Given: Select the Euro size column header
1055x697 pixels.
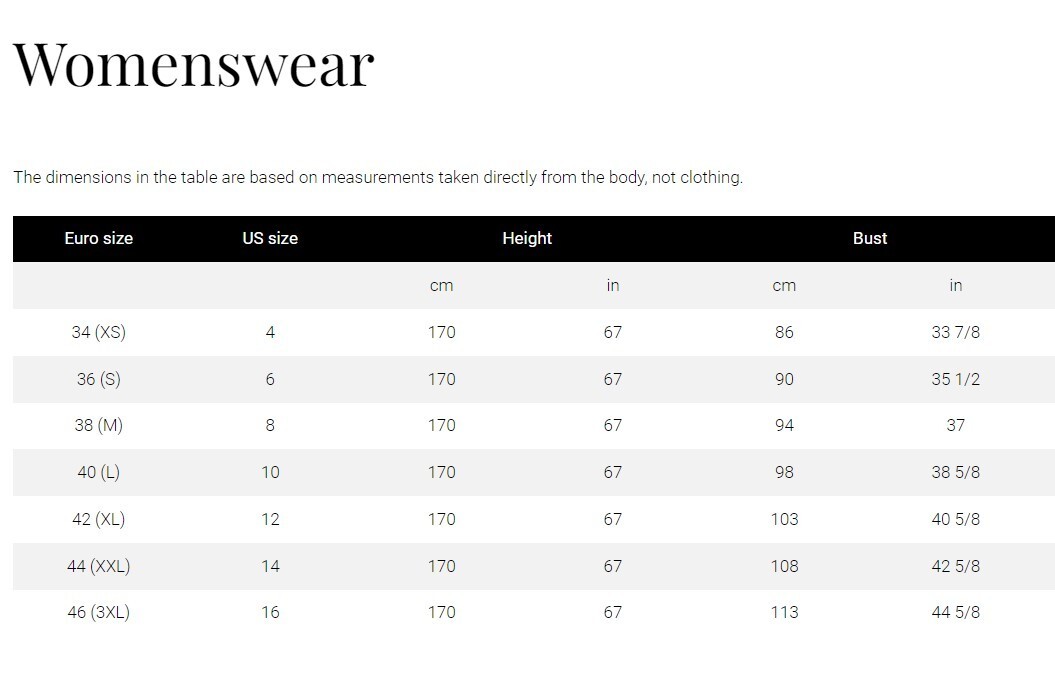Looking at the screenshot, I should (99, 238).
